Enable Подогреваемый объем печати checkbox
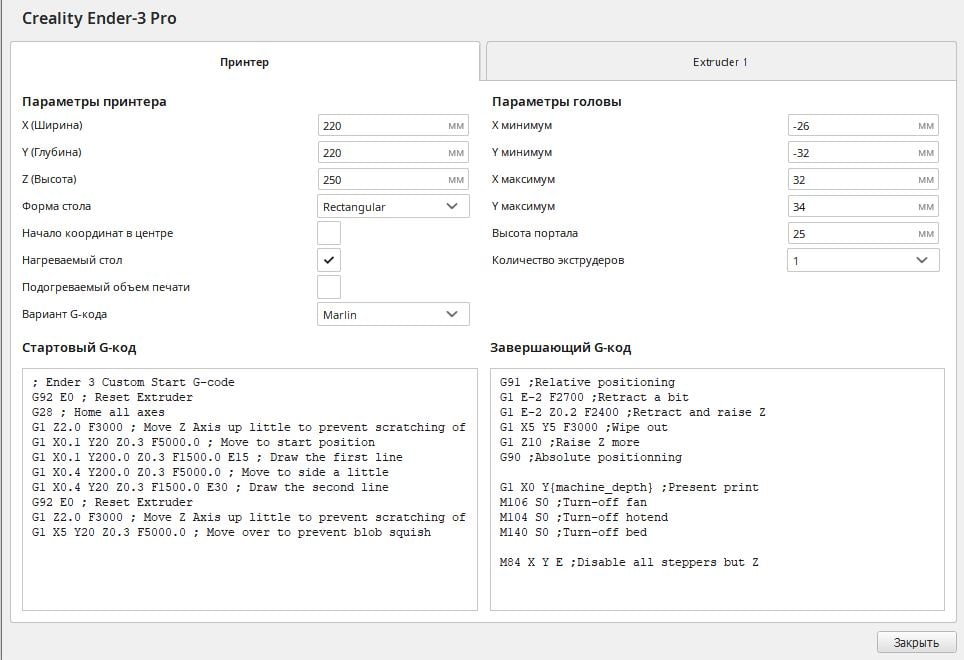 point(329,287)
